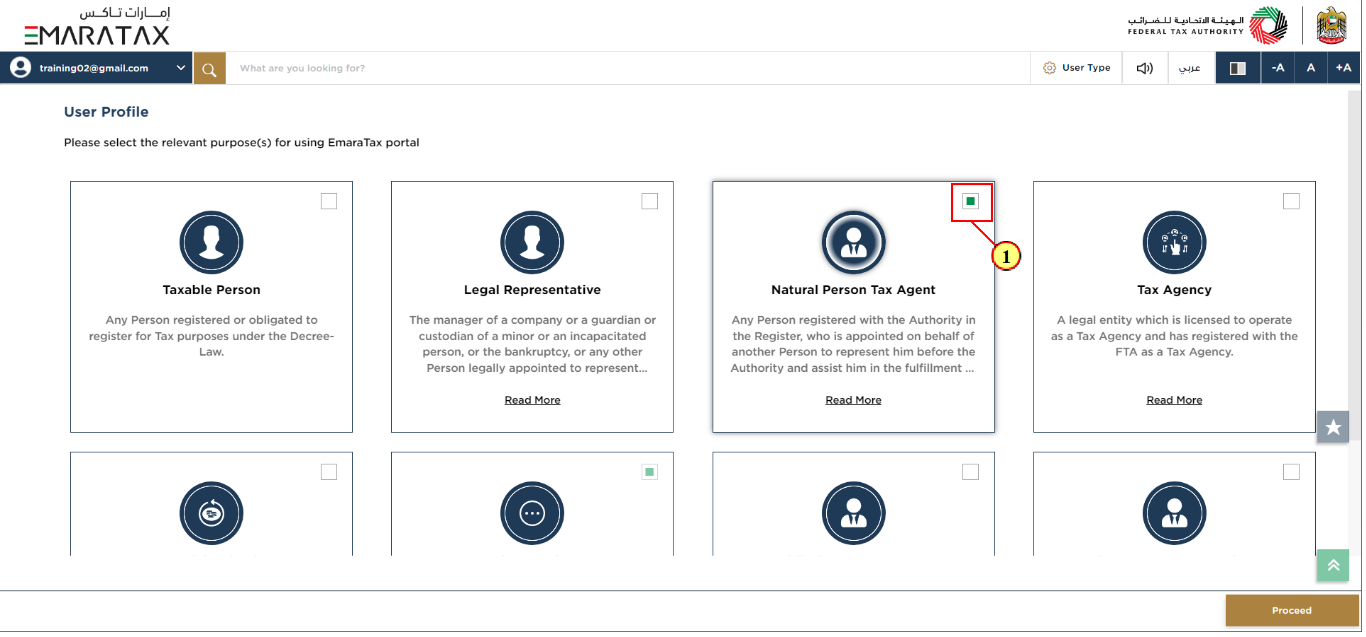
Task: Click the Tax Agency icon
Action: [1174, 243]
